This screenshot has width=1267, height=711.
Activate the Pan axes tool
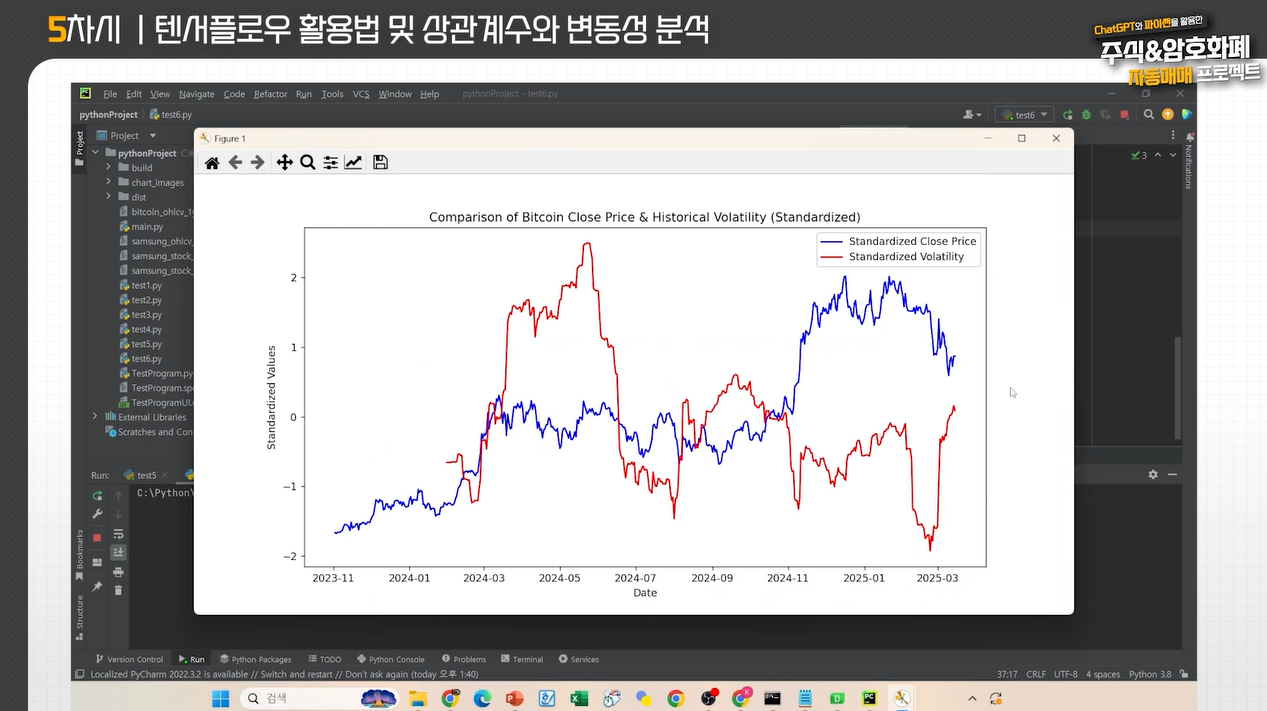point(285,162)
